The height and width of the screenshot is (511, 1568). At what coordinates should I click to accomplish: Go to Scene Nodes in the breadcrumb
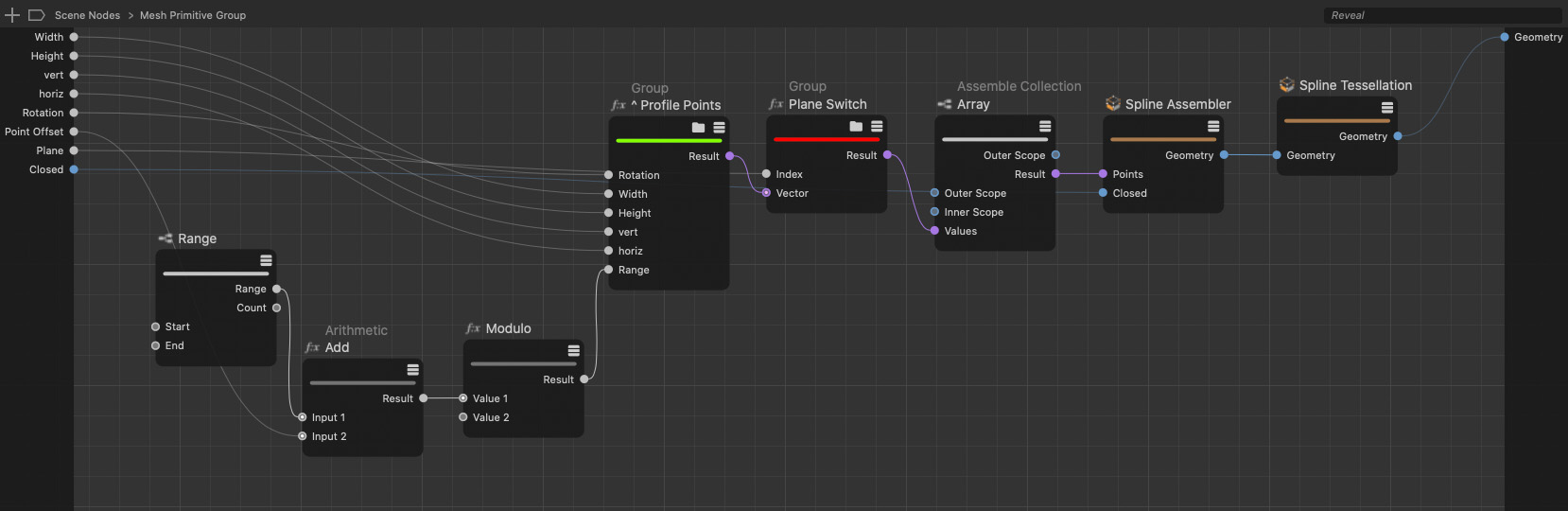(x=87, y=15)
